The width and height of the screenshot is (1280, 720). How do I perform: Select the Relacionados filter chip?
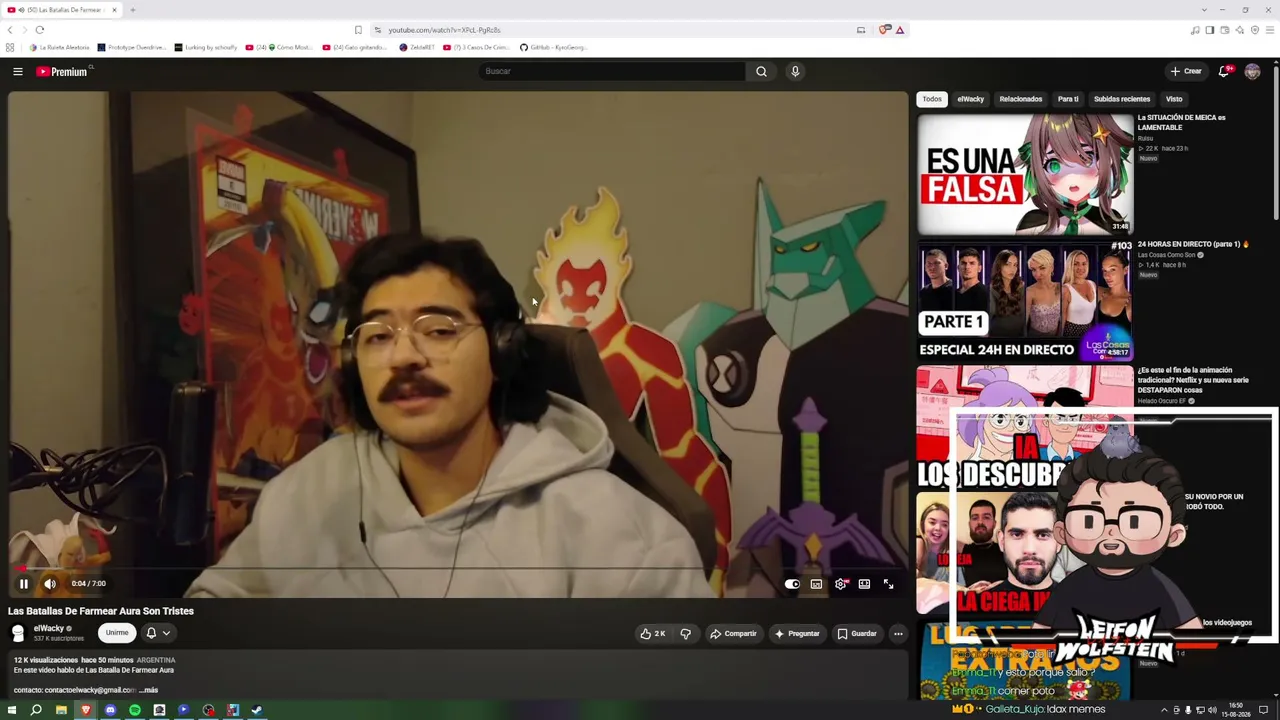[1021, 99]
